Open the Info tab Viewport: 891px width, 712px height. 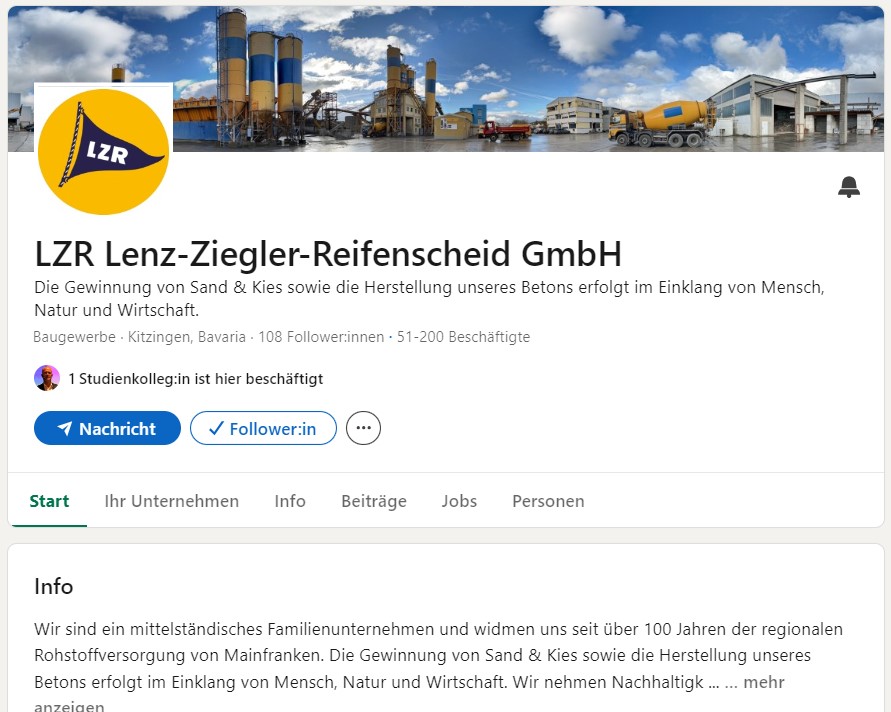coord(290,501)
